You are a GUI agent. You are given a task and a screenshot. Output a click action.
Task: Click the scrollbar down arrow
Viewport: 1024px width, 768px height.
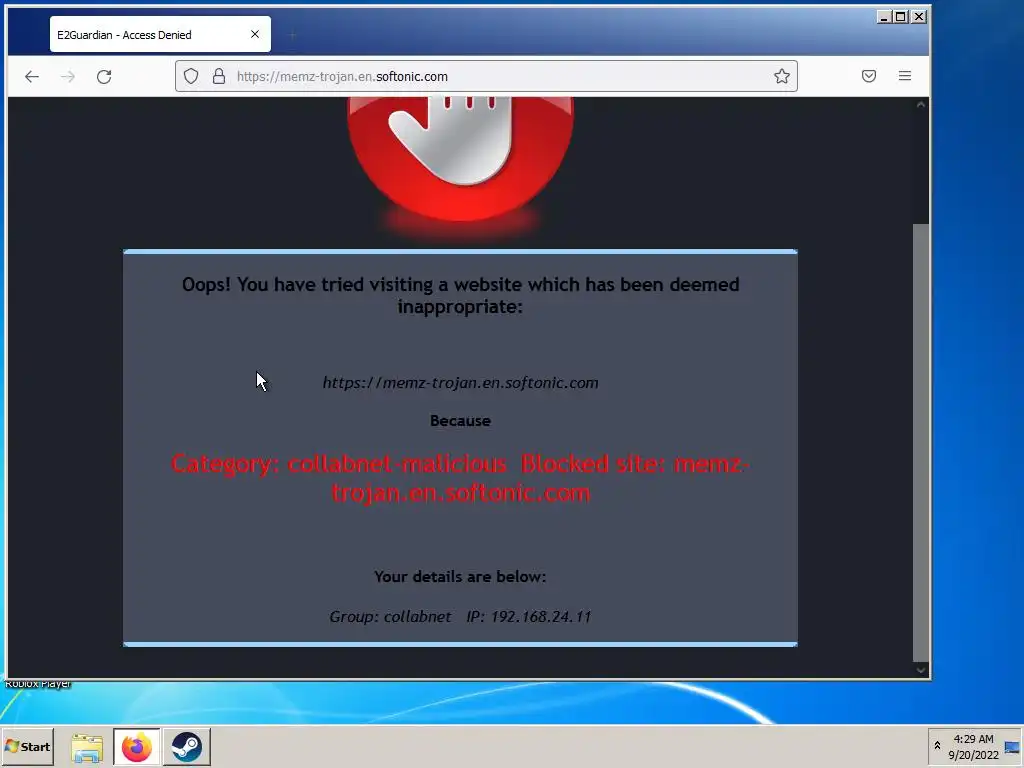point(921,669)
